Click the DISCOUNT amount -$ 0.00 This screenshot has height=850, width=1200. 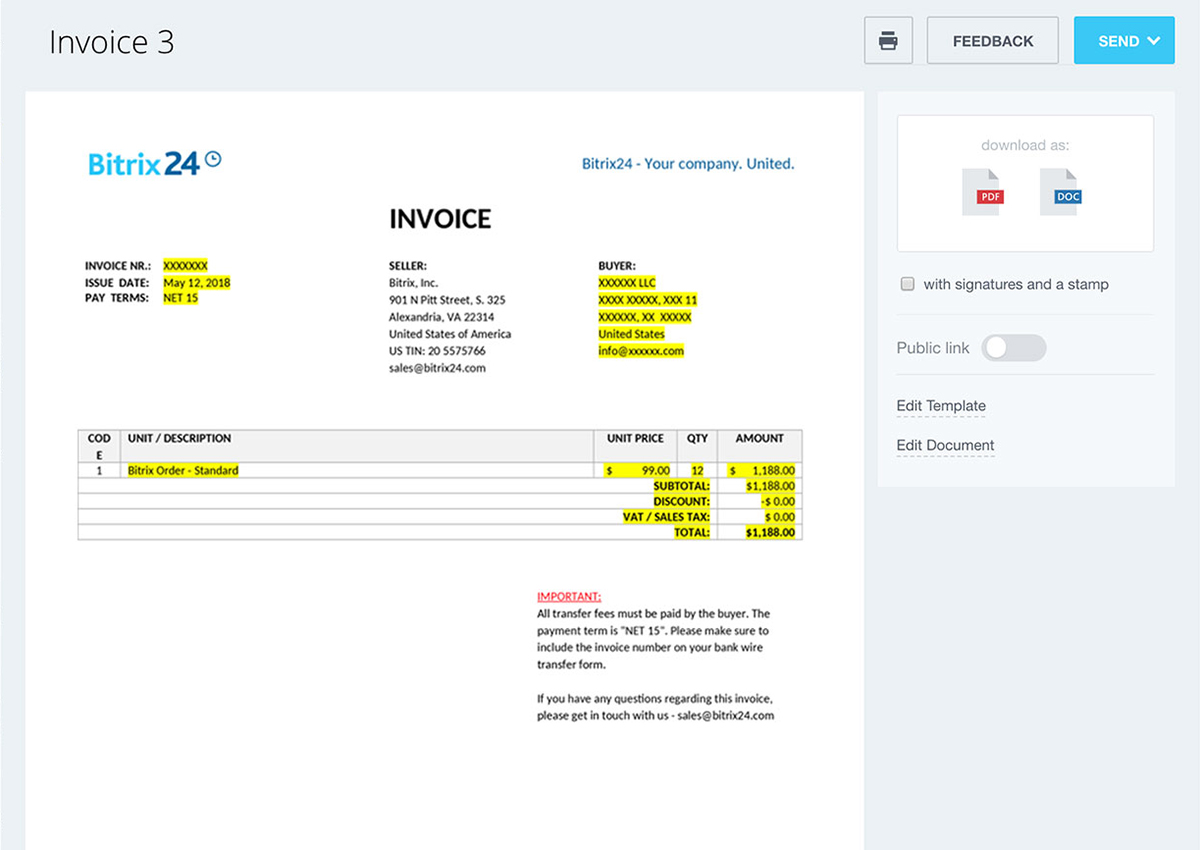pyautogui.click(x=777, y=501)
